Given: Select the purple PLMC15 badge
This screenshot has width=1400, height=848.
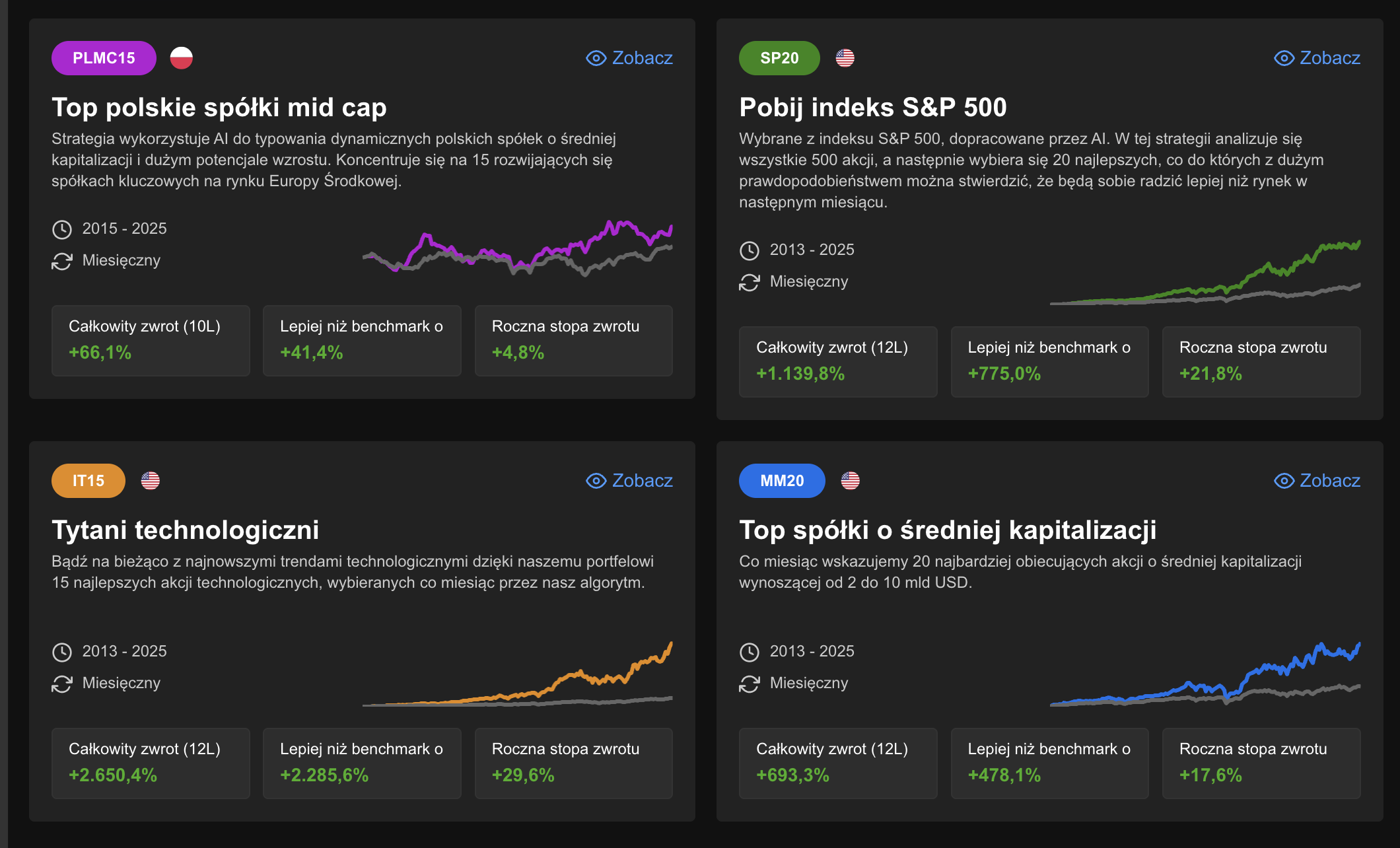Looking at the screenshot, I should coord(104,58).
